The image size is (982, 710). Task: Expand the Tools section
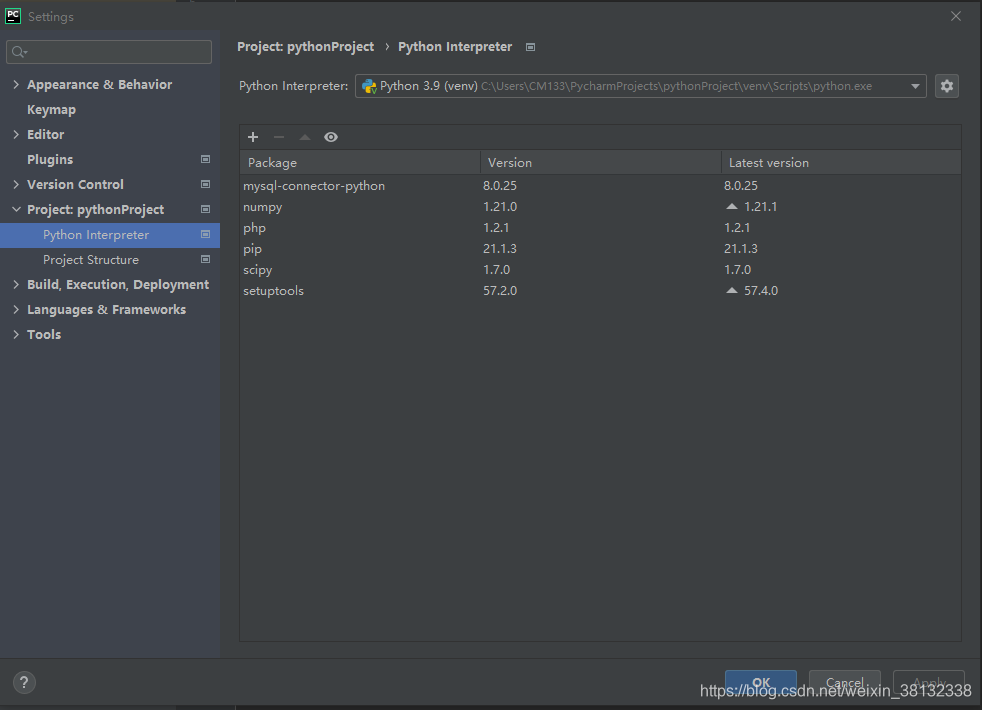click(16, 335)
